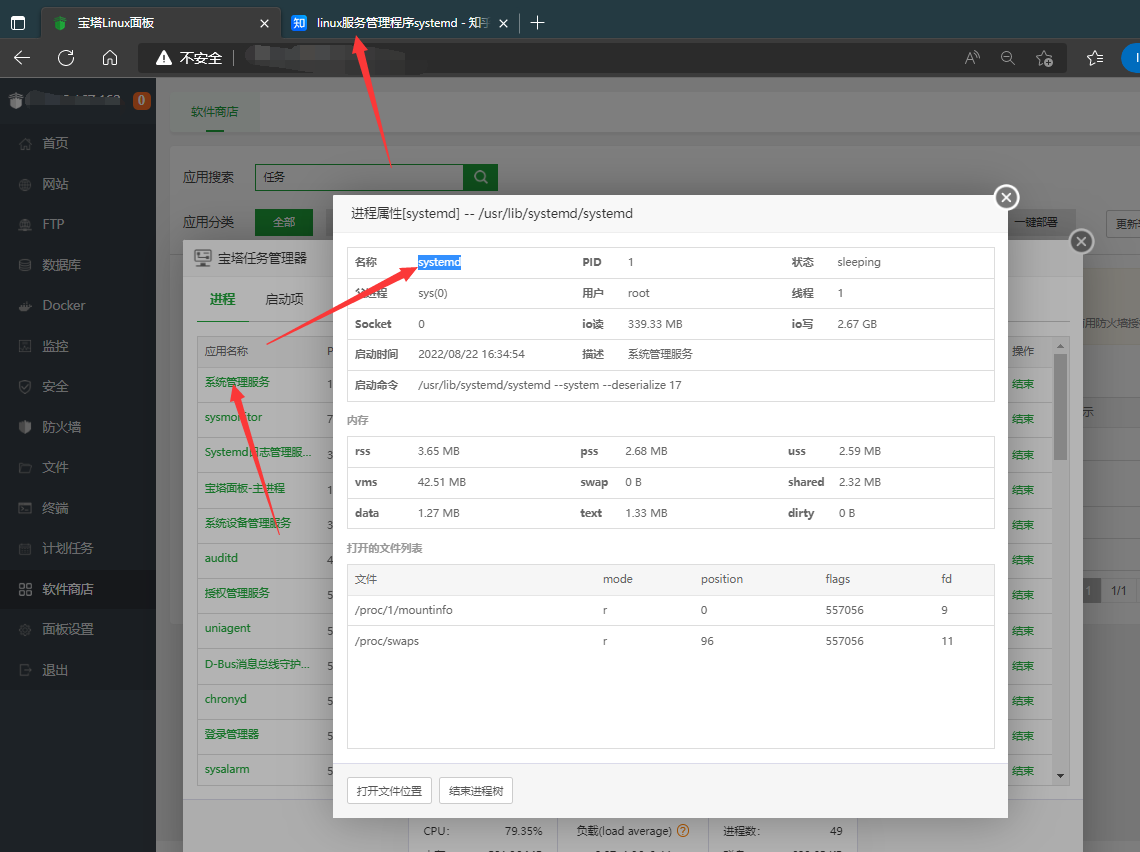Image resolution: width=1140 pixels, height=852 pixels.
Task: Close the 进程属性 systemd dialog
Action: (1006, 197)
